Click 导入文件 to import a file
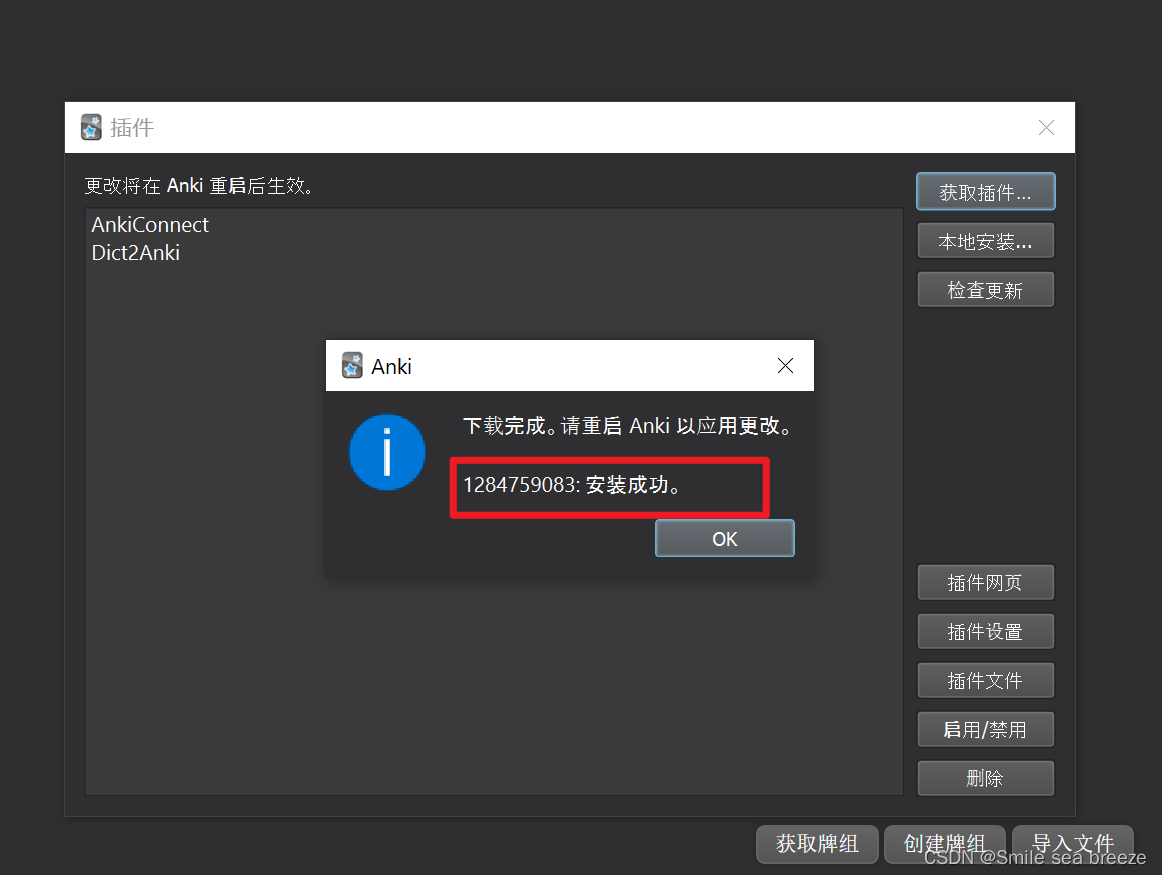Viewport: 1162px width, 875px height. click(1072, 844)
